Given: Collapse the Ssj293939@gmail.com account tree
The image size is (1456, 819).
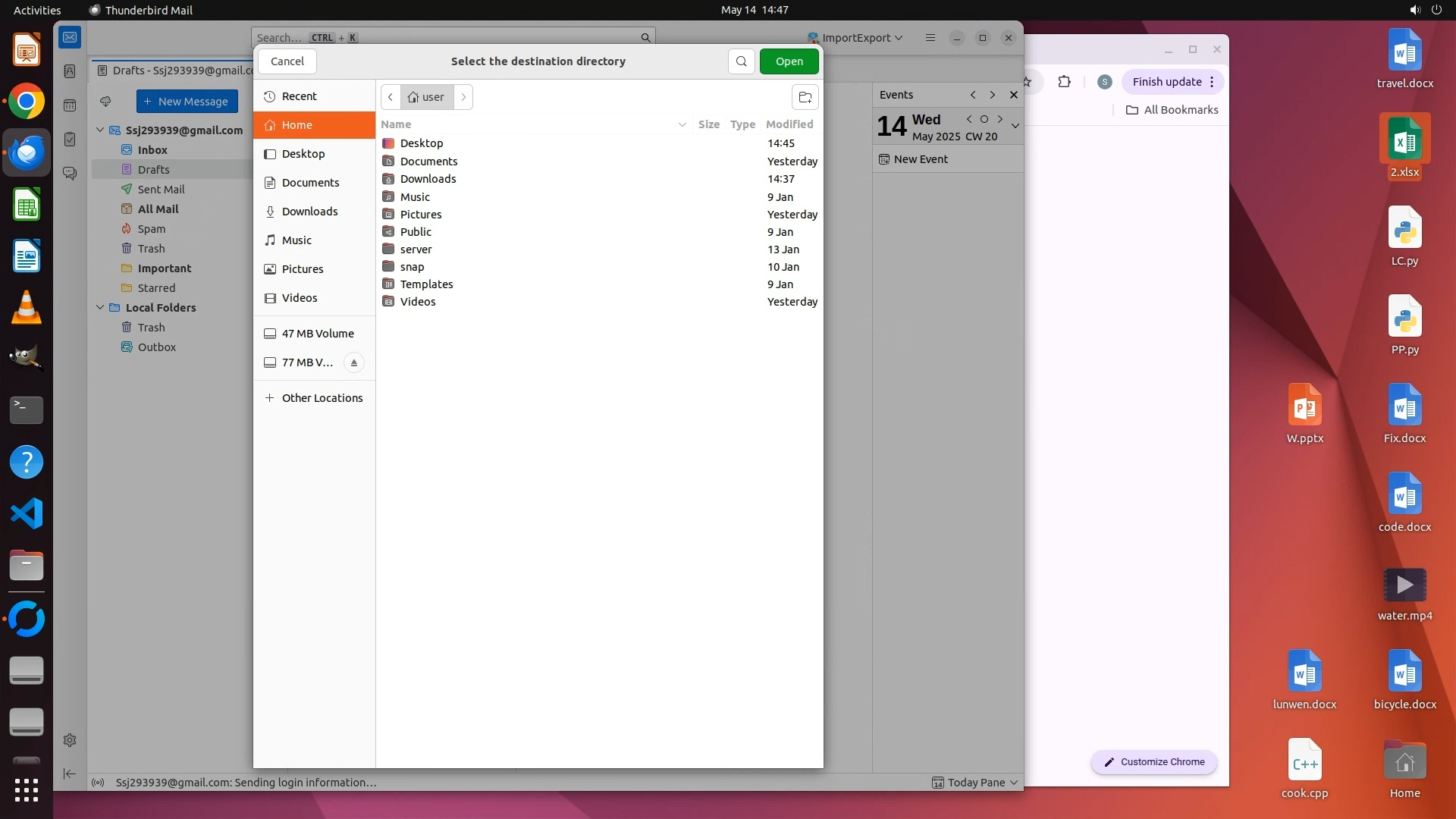Looking at the screenshot, I should click(100, 130).
